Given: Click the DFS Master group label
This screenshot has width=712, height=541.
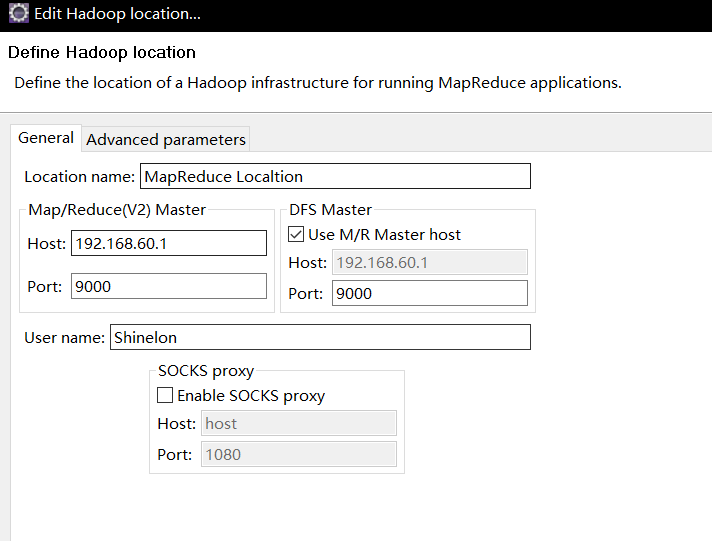Looking at the screenshot, I should [330, 210].
